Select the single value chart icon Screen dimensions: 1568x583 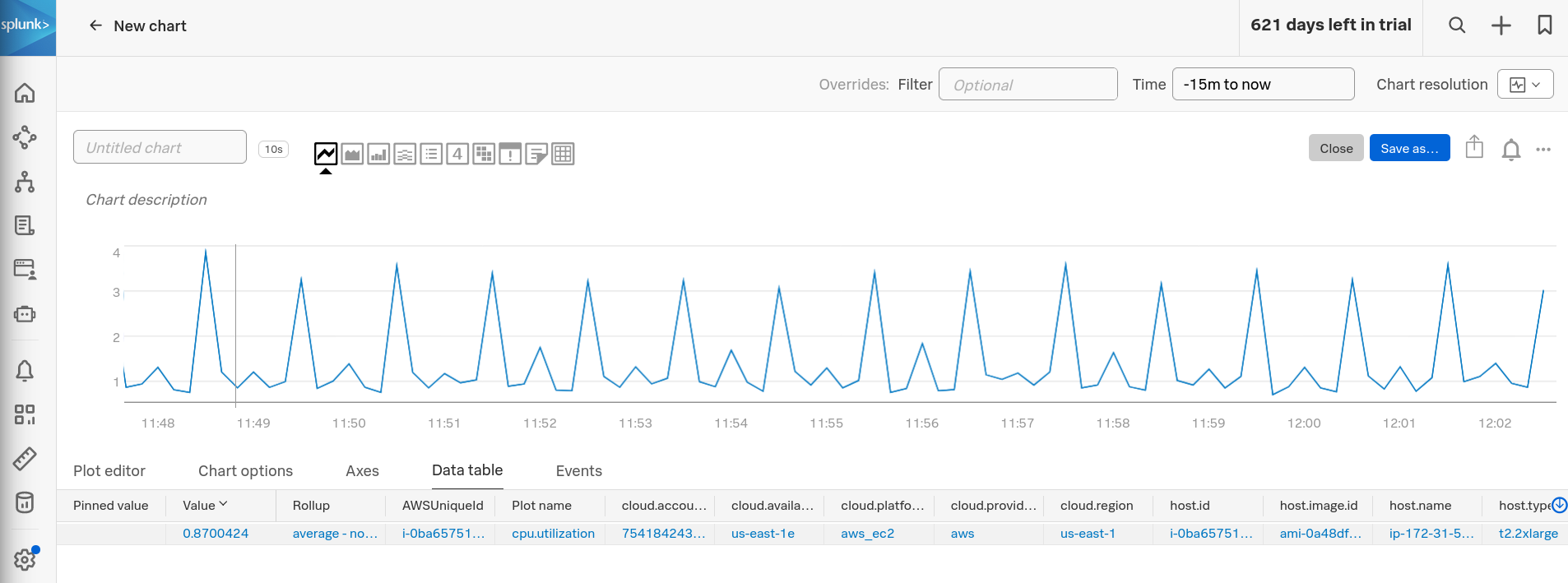click(x=457, y=154)
